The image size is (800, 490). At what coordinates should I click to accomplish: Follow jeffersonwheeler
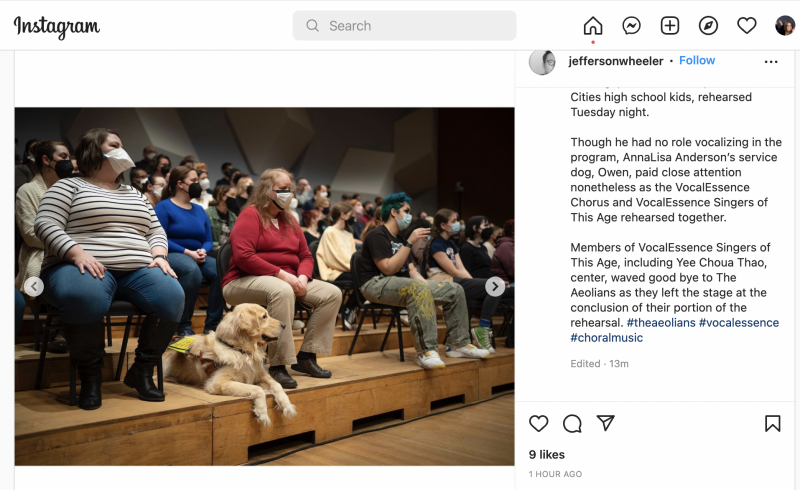(697, 60)
